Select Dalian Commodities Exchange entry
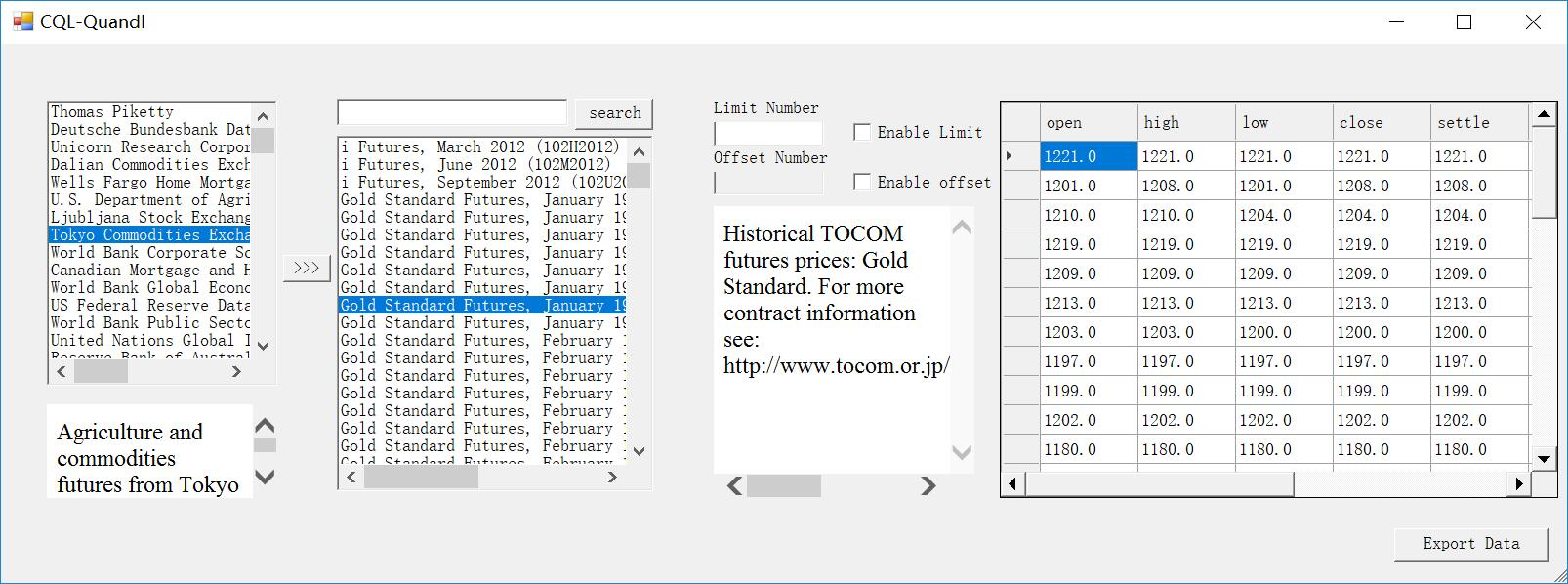The width and height of the screenshot is (1568, 584). click(149, 164)
